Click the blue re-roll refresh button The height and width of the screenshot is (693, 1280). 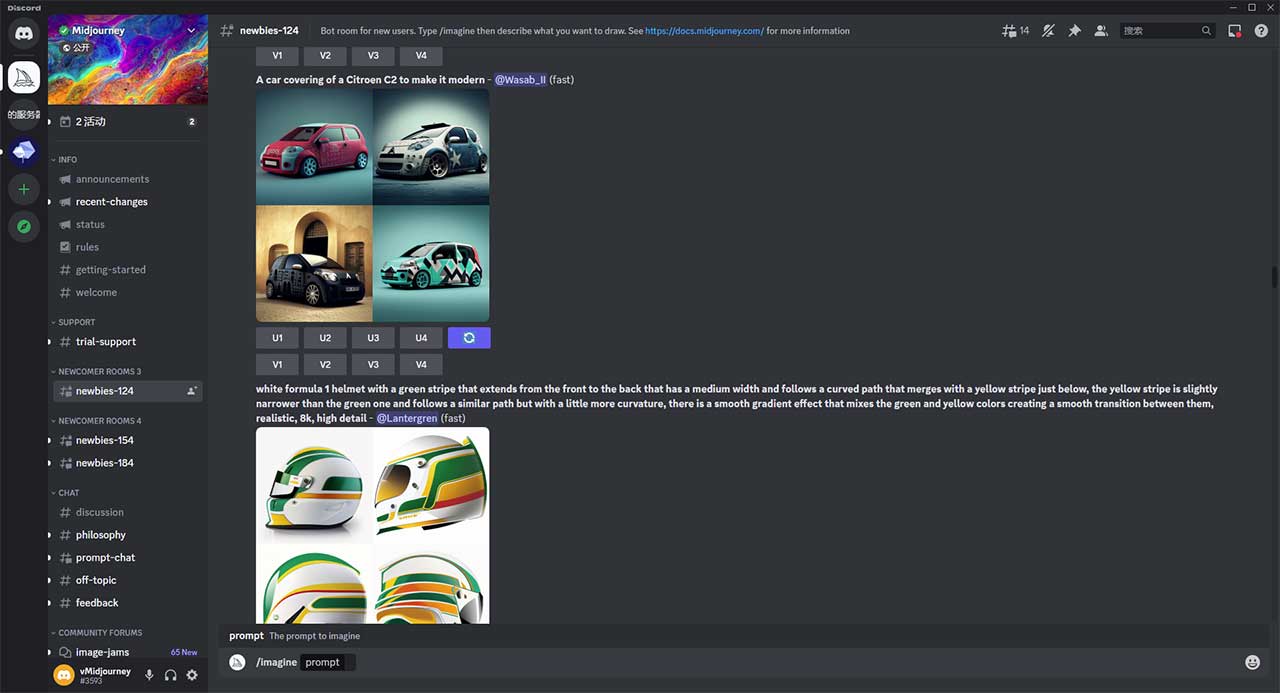click(x=469, y=338)
